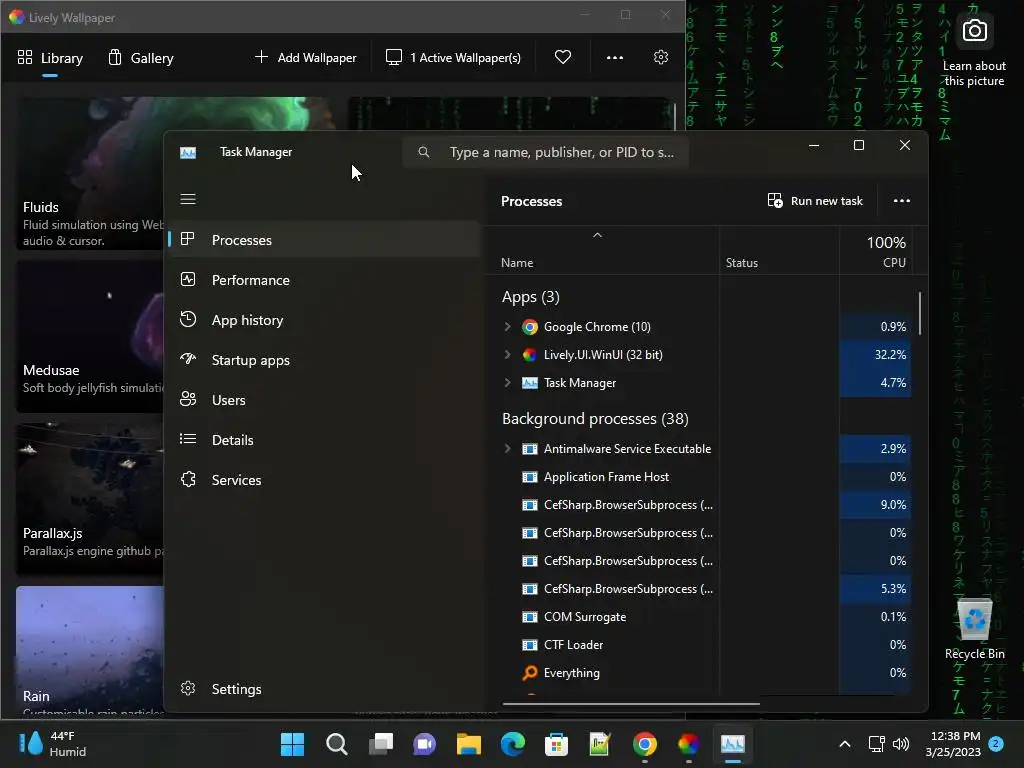Open the Recycle Bin desktop icon
Viewport: 1024px width, 768px height.
[974, 628]
